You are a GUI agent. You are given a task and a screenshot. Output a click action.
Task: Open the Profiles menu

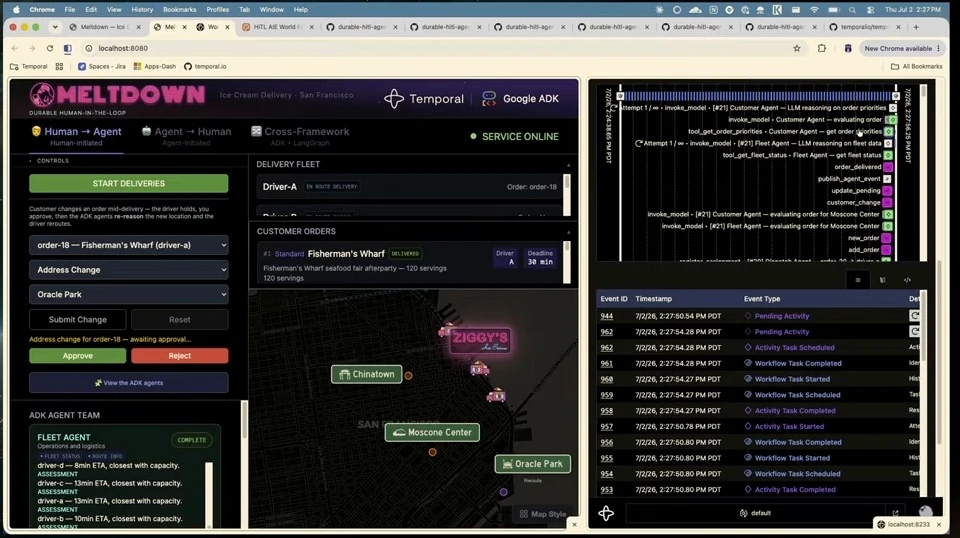point(217,10)
